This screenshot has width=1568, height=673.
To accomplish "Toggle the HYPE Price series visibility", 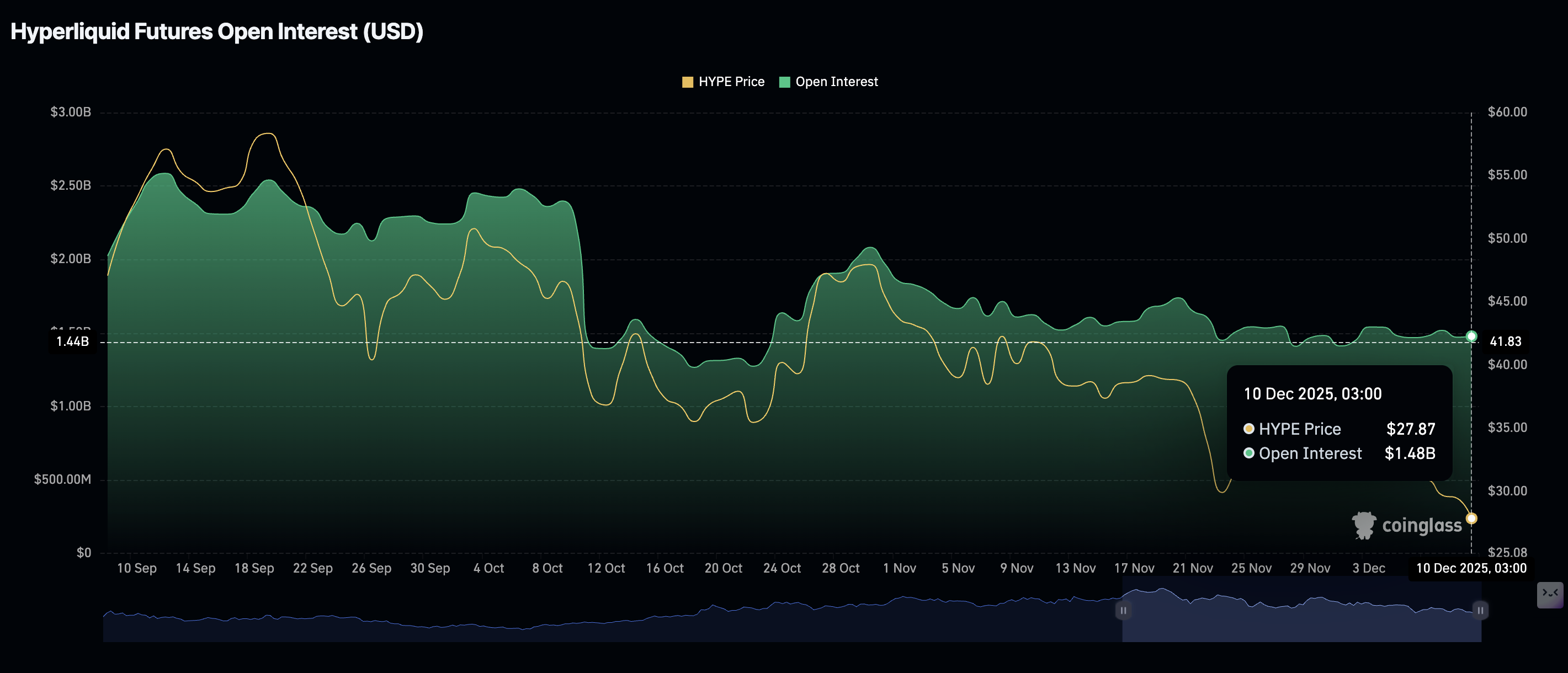I will pos(723,81).
